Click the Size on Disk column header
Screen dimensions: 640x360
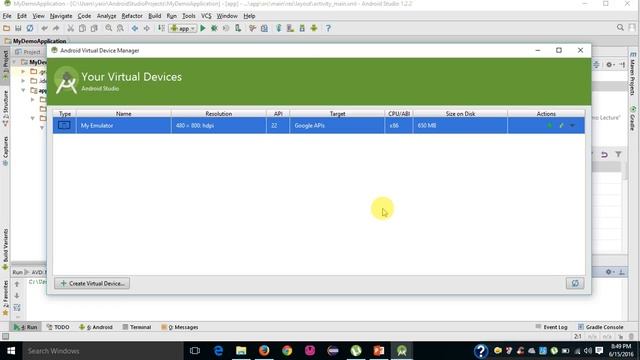[460, 113]
